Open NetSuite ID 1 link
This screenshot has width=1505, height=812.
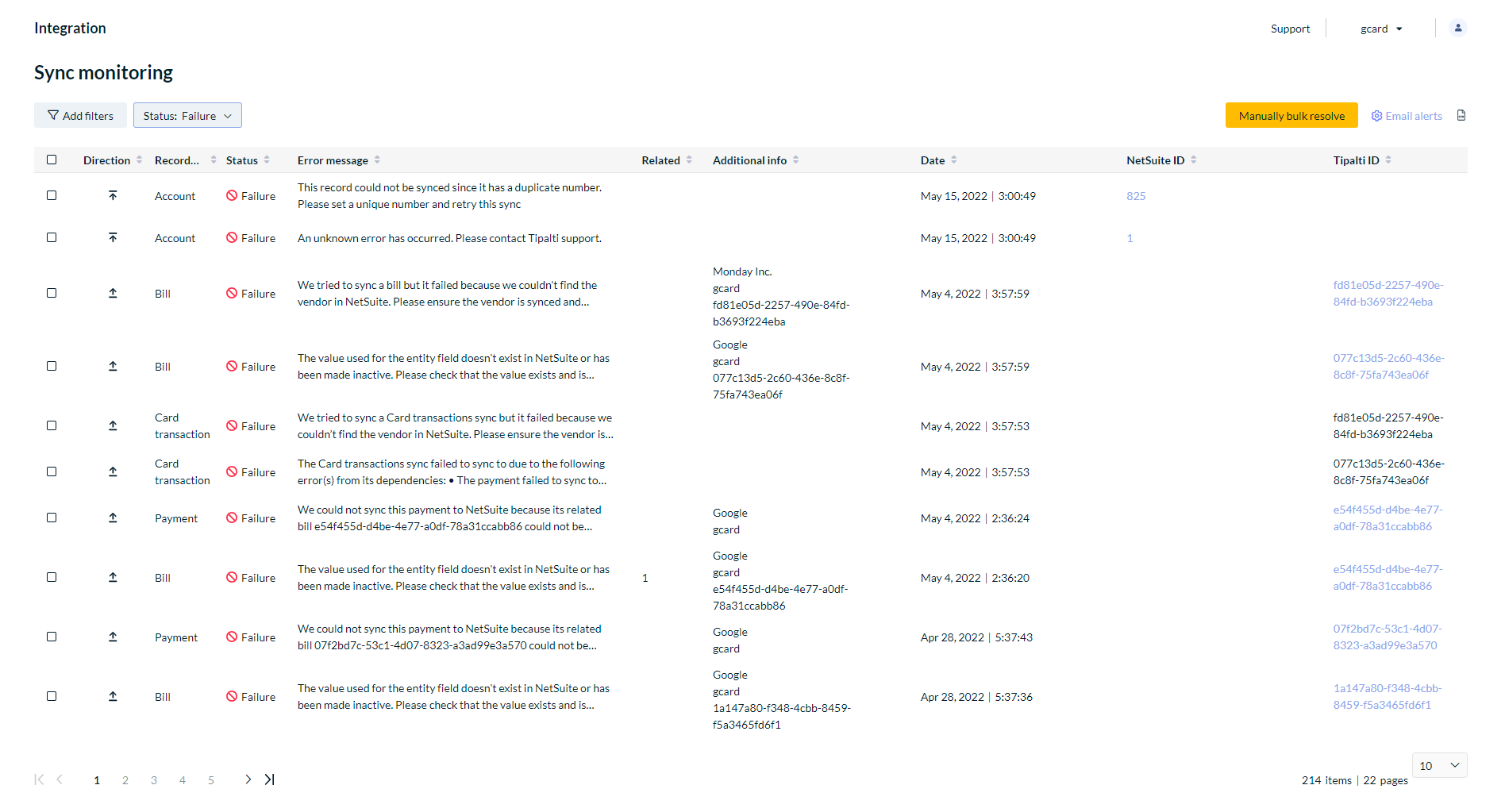(1130, 238)
